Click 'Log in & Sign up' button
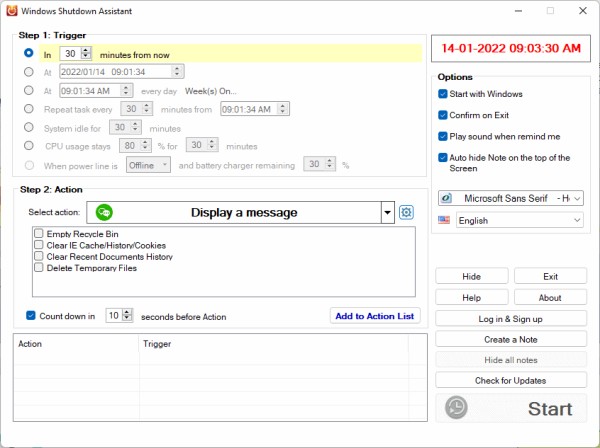 [x=511, y=319]
